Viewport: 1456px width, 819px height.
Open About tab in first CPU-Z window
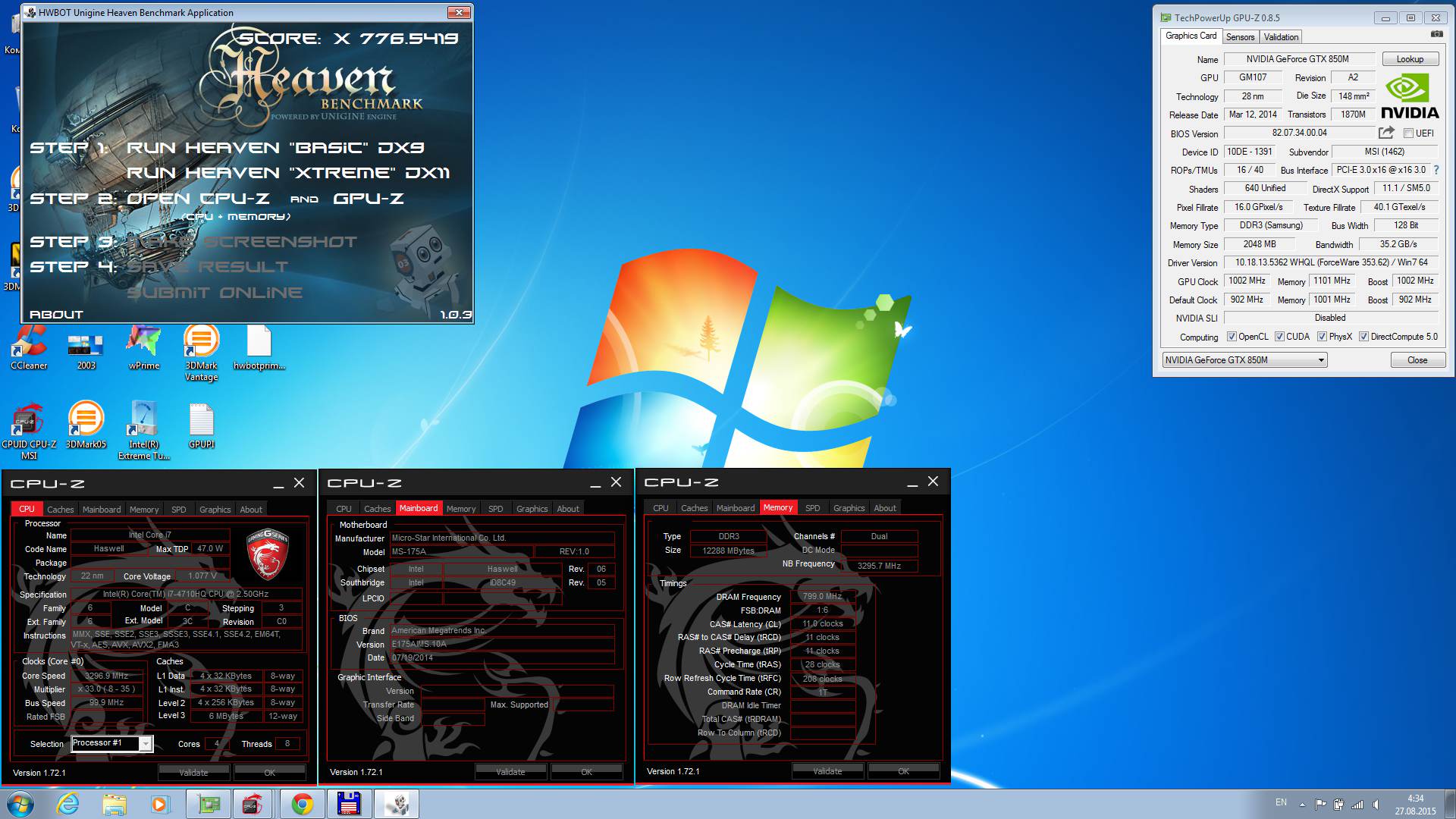click(251, 510)
